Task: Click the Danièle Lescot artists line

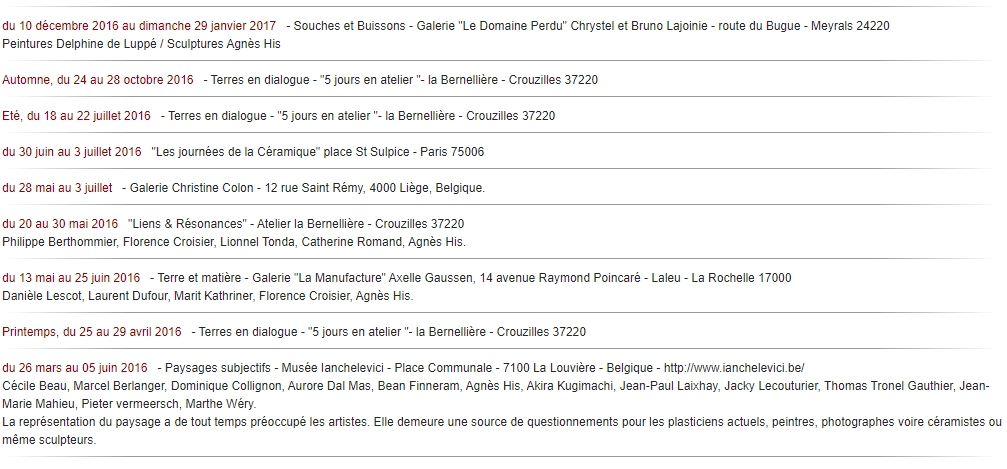Action: point(208,296)
